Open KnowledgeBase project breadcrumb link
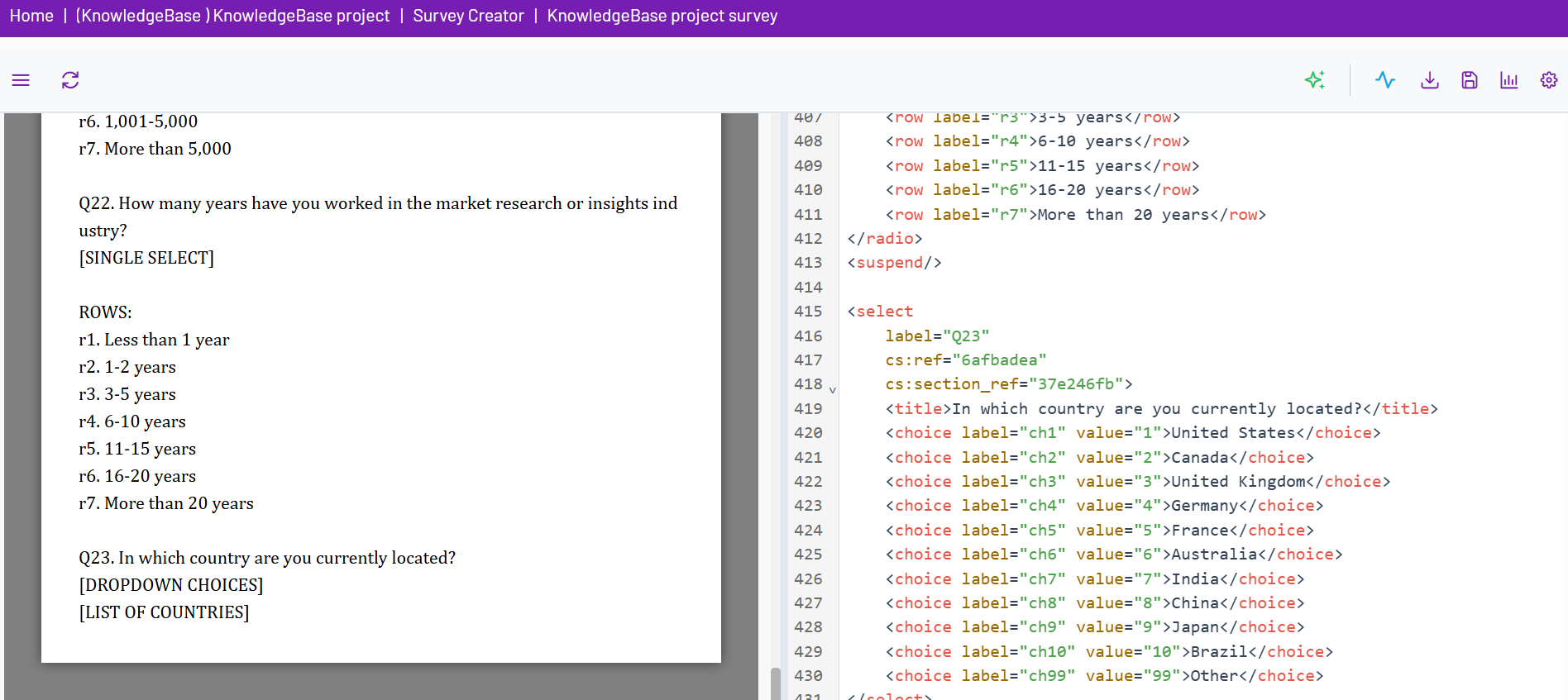This screenshot has width=1568, height=700. point(232,16)
